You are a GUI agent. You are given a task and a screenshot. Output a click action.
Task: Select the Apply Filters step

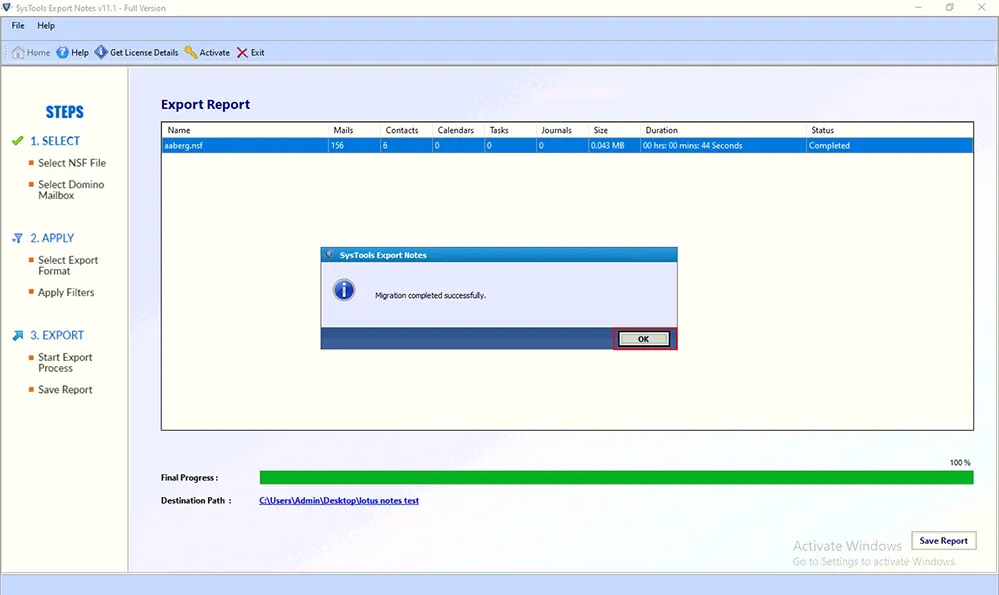[x=66, y=292]
